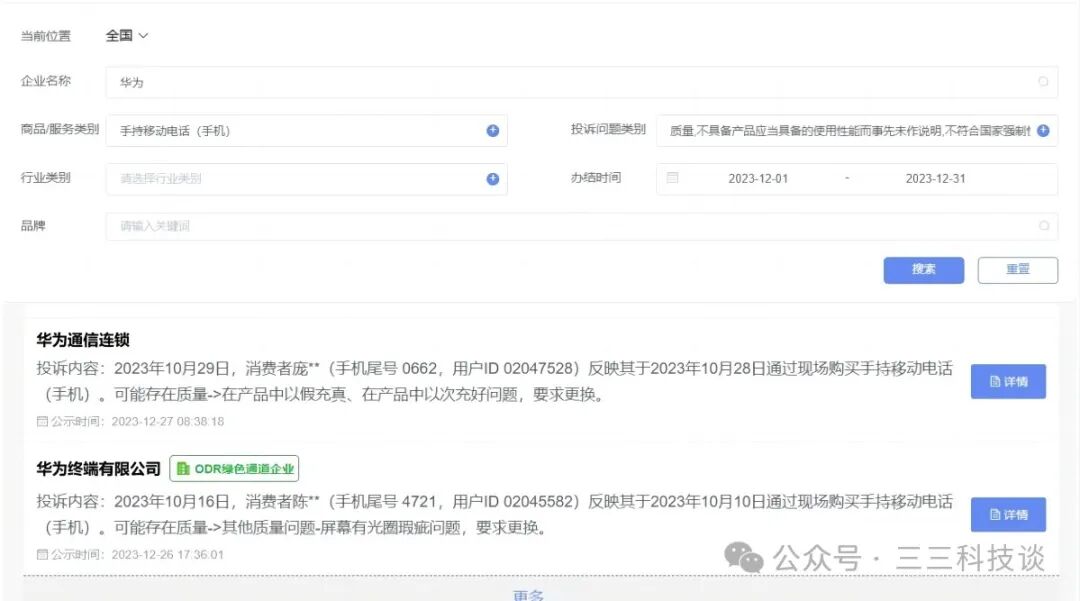Open the 行业类别 selector

point(307,179)
